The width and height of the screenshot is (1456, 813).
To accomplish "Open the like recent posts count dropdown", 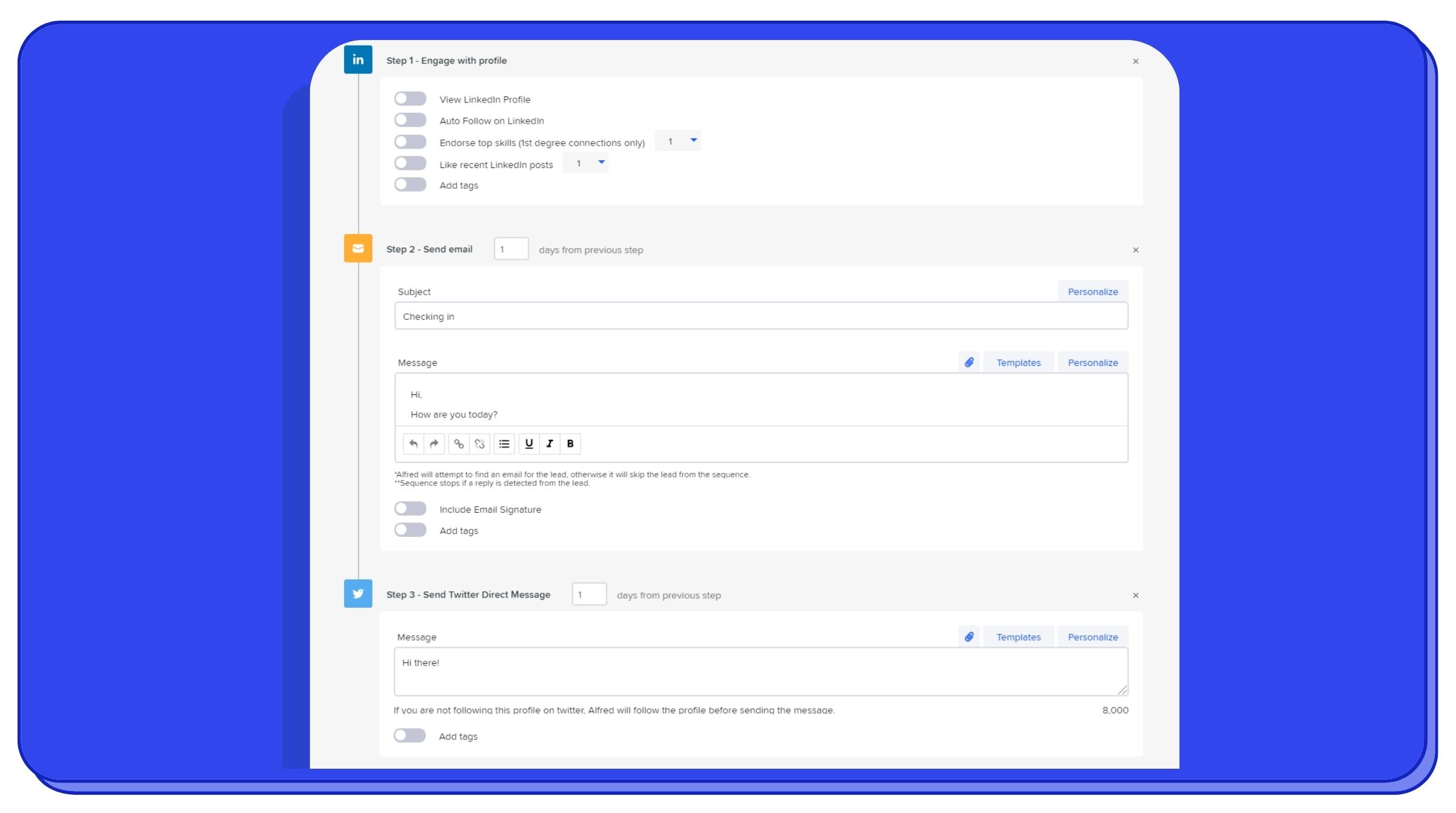I will [x=585, y=163].
